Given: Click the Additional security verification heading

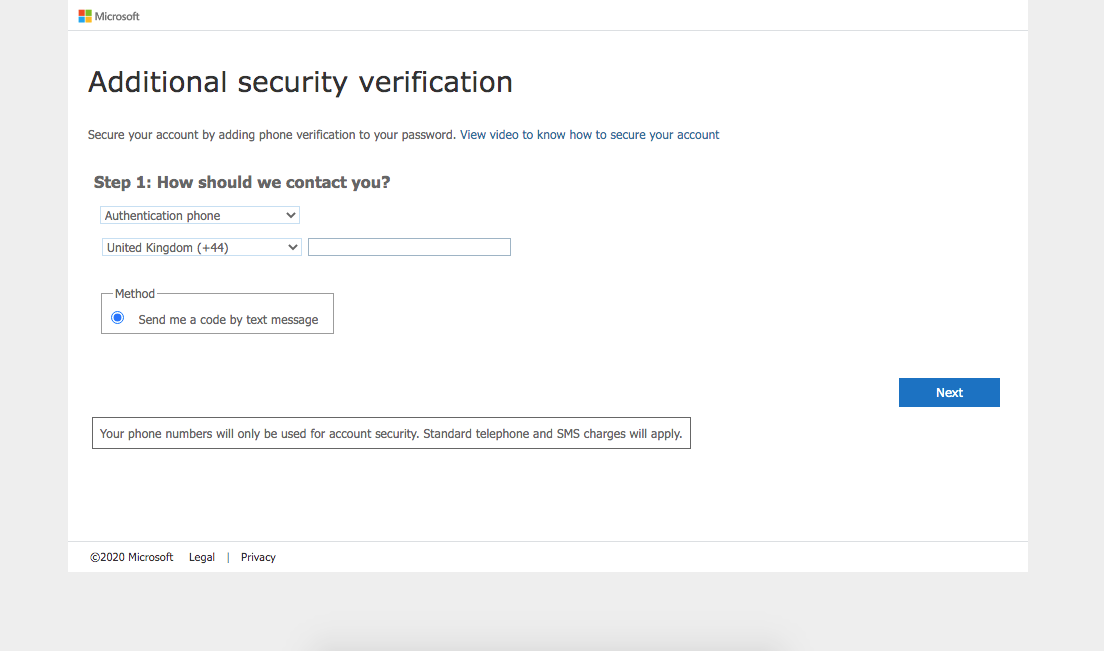Looking at the screenshot, I should [x=300, y=82].
